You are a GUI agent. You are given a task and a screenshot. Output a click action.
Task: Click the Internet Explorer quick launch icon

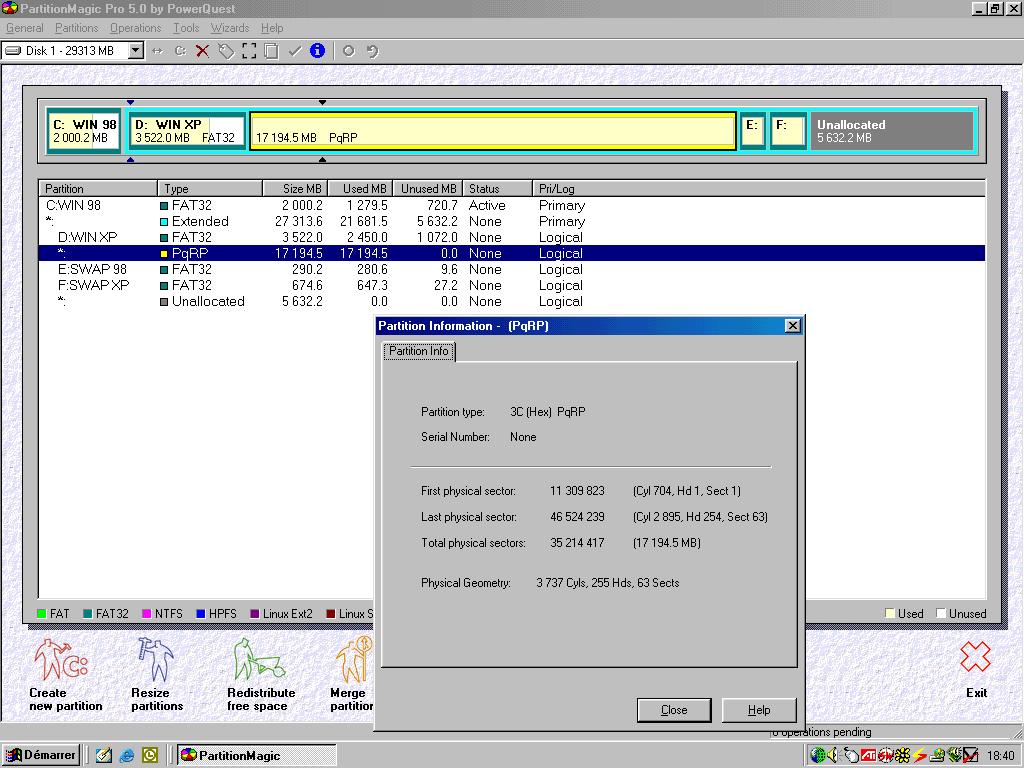127,756
